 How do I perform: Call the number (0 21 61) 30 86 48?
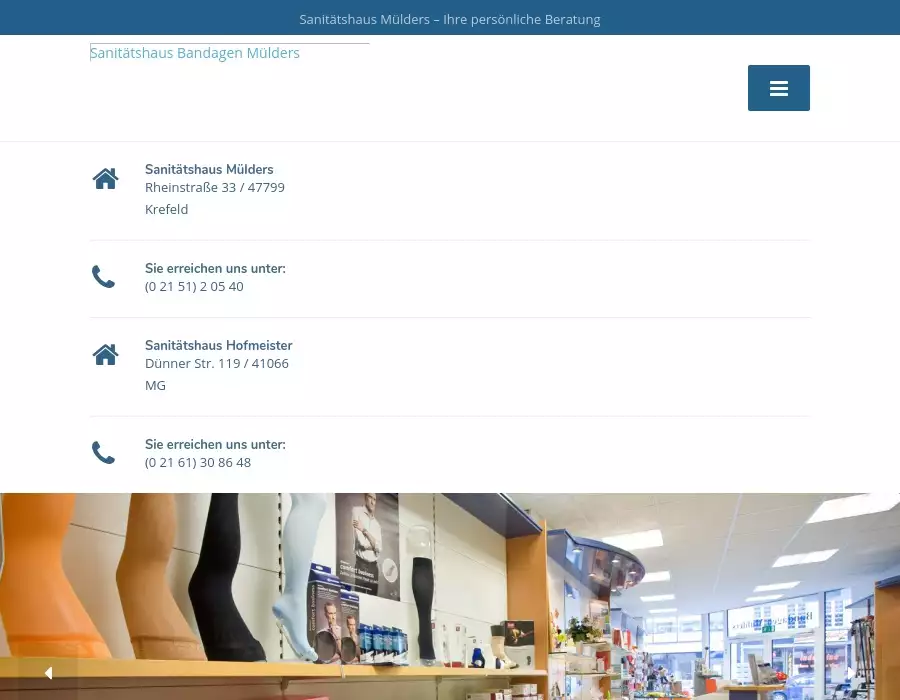(x=198, y=462)
